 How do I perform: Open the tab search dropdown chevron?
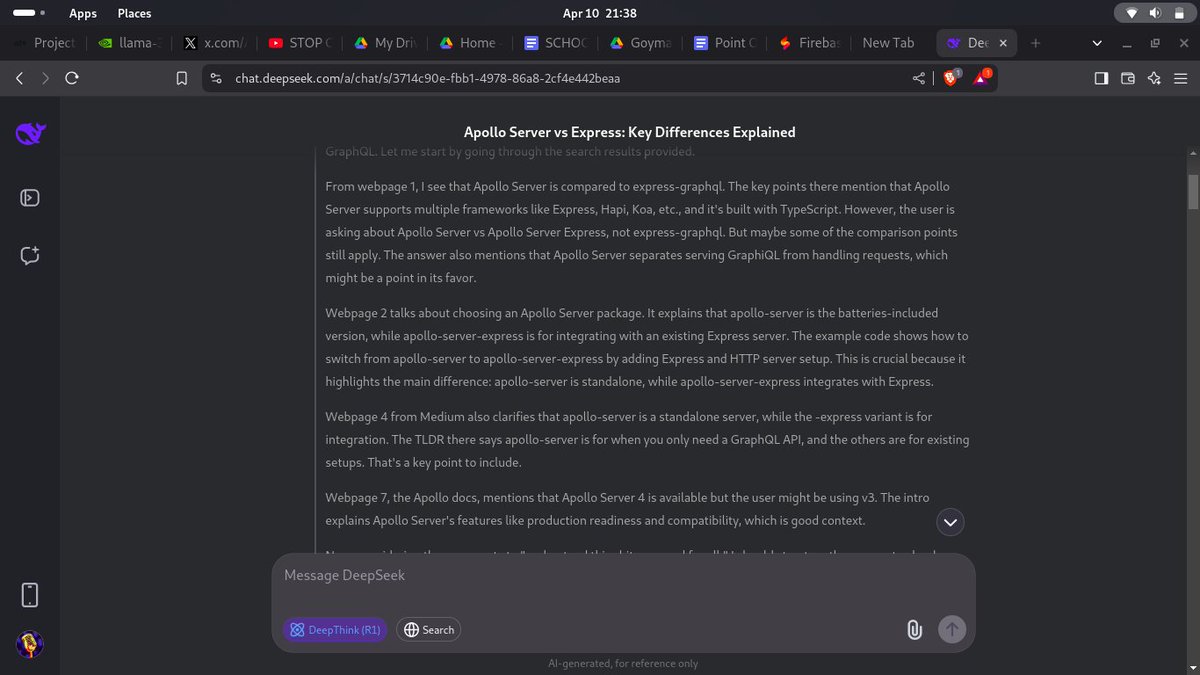tap(1098, 43)
